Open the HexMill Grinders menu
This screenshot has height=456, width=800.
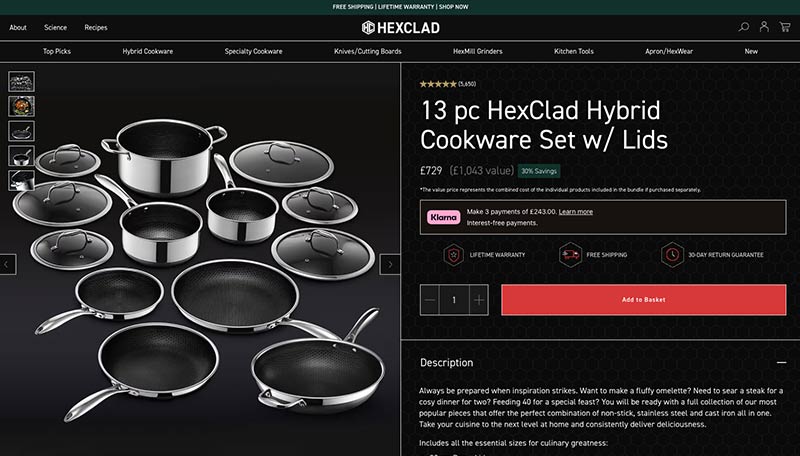[x=478, y=51]
